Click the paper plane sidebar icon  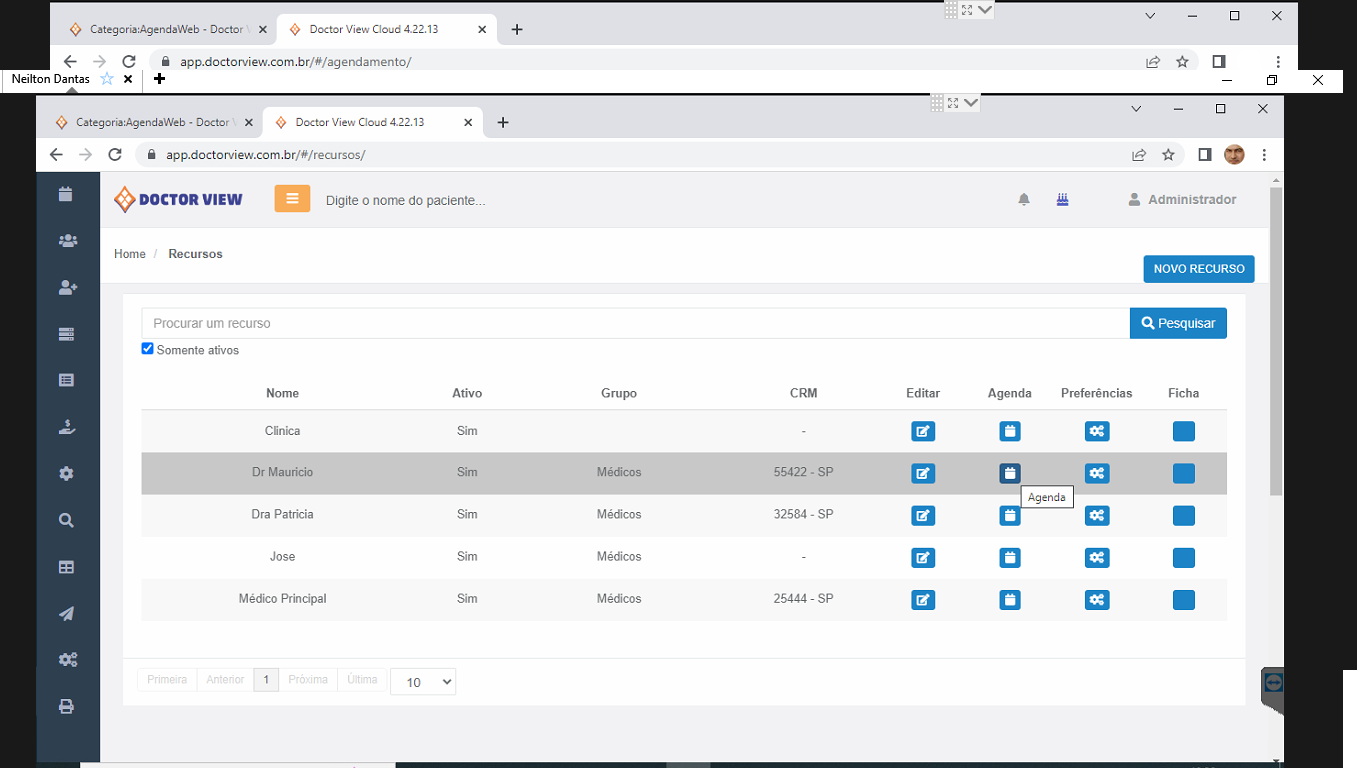67,614
